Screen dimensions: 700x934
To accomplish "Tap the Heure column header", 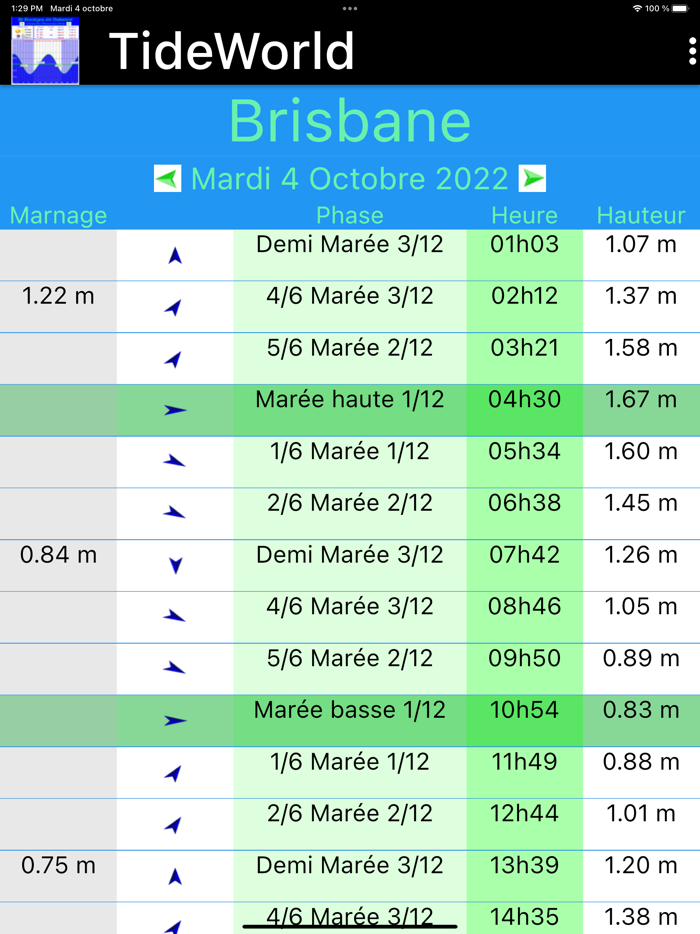I will [x=524, y=216].
